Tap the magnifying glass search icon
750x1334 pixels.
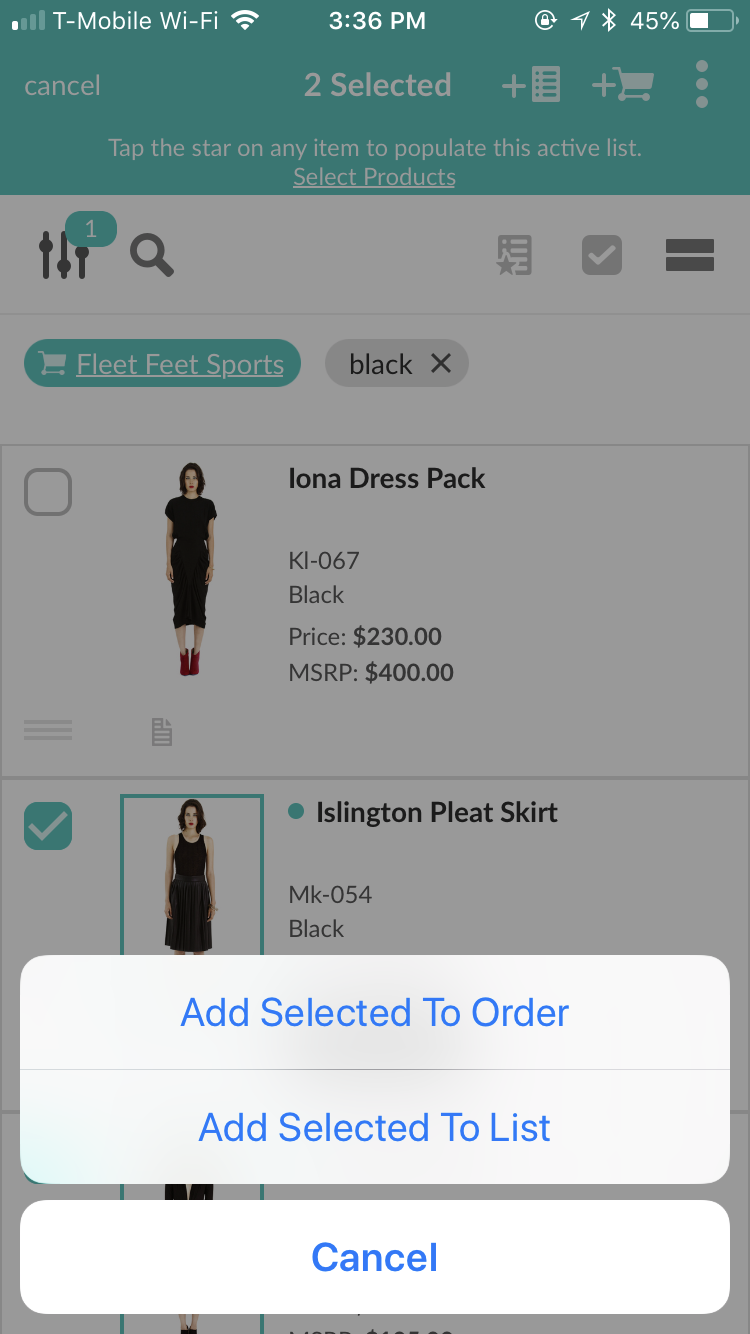pos(152,255)
